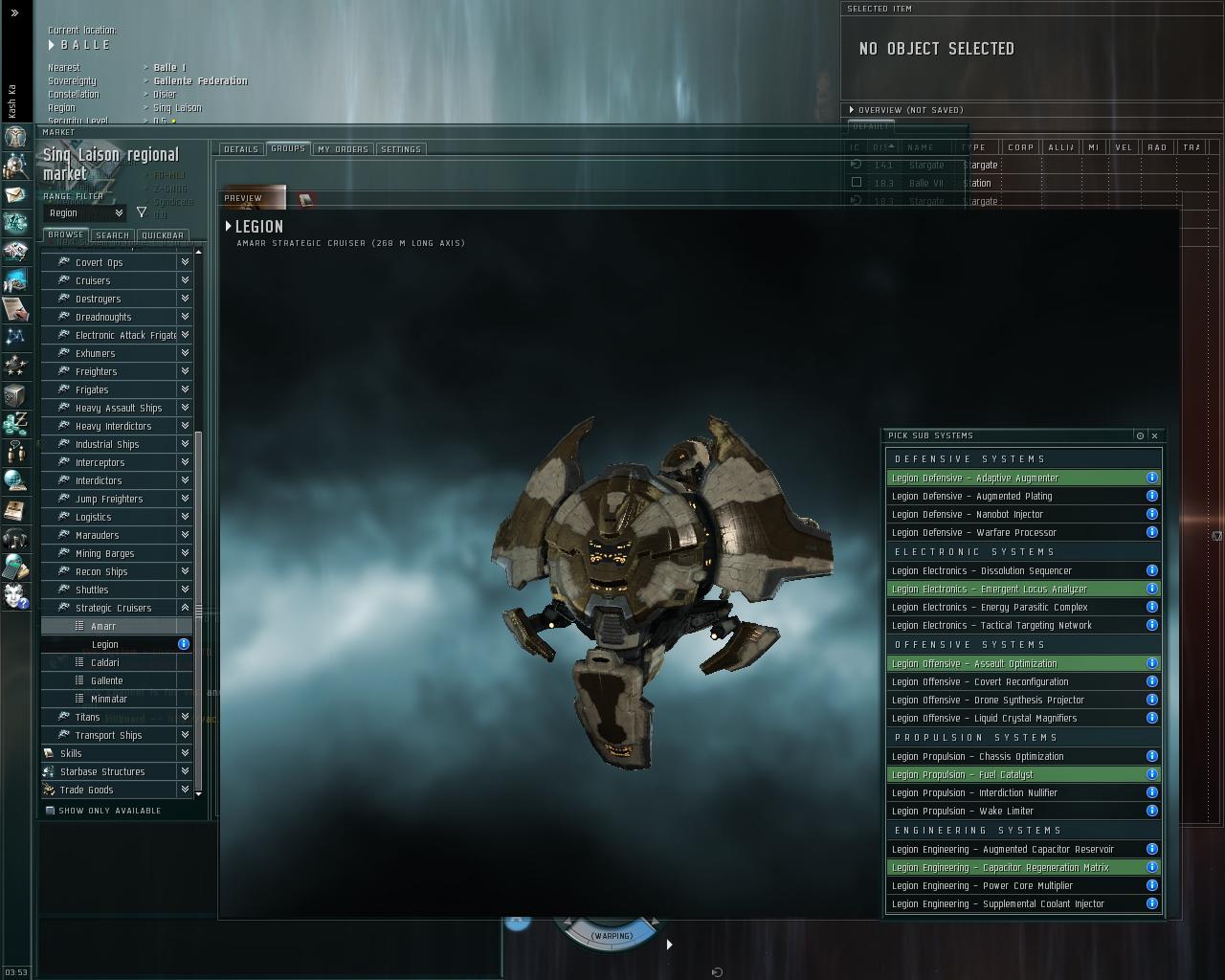Open People & Places sidebar icon

(x=15, y=166)
